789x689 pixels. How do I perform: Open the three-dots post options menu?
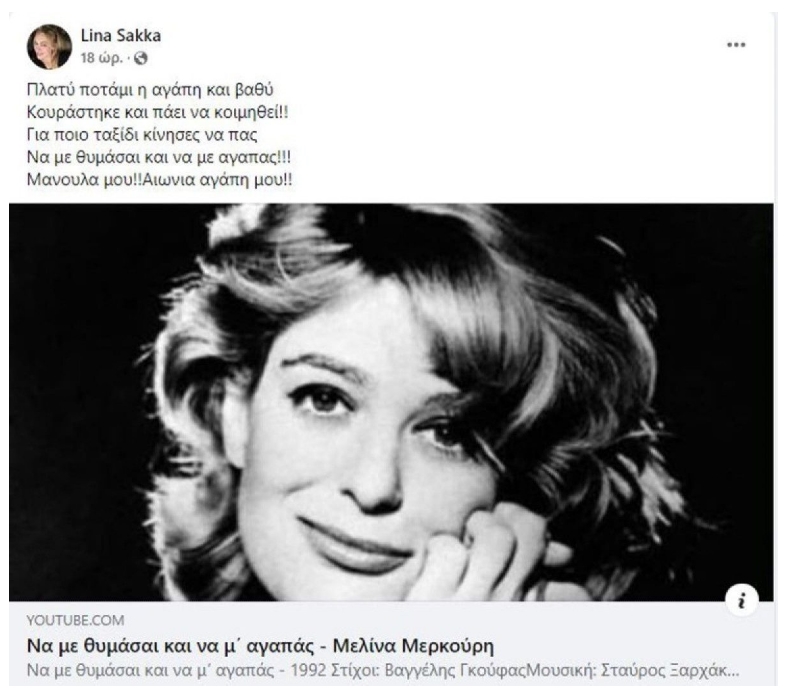[x=736, y=45]
